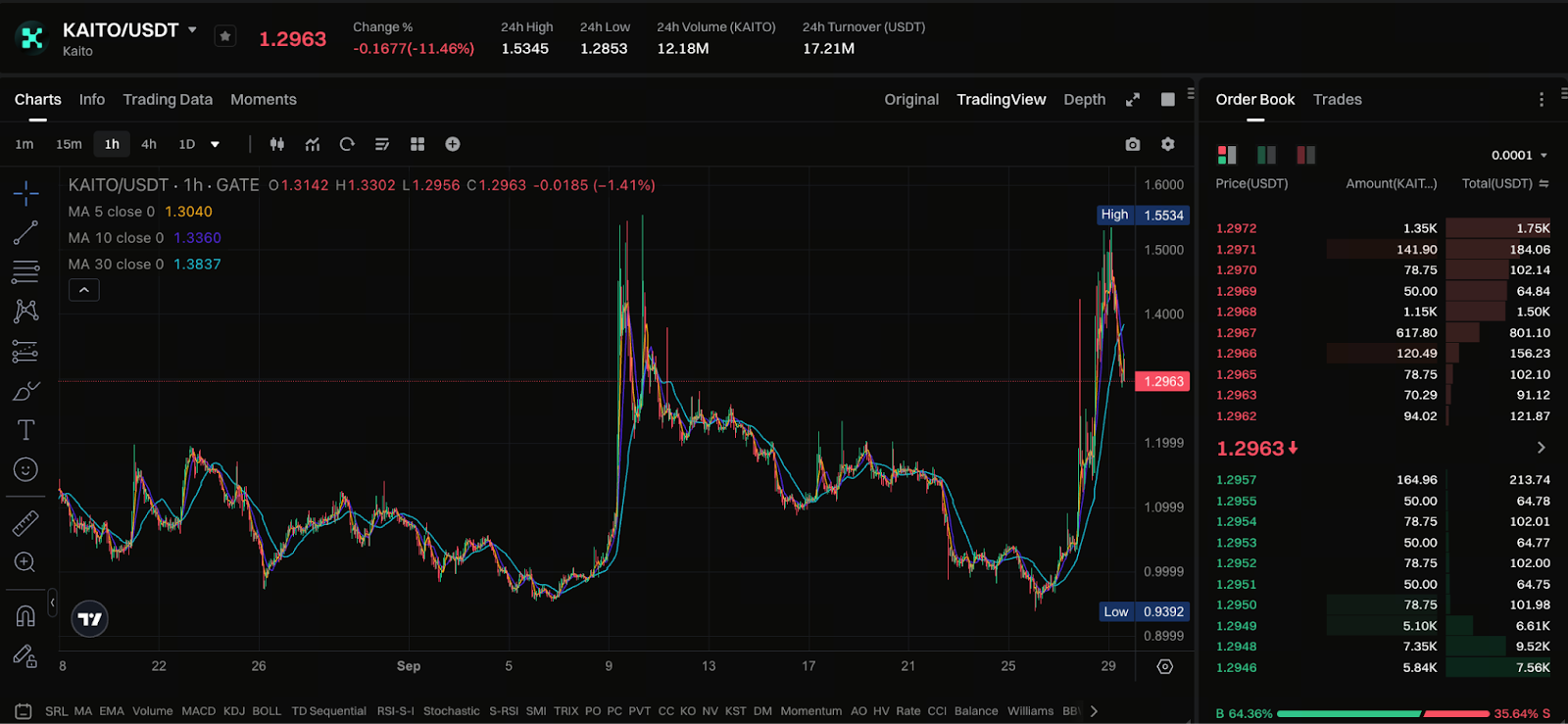Select the brush drawing tool

point(25,391)
